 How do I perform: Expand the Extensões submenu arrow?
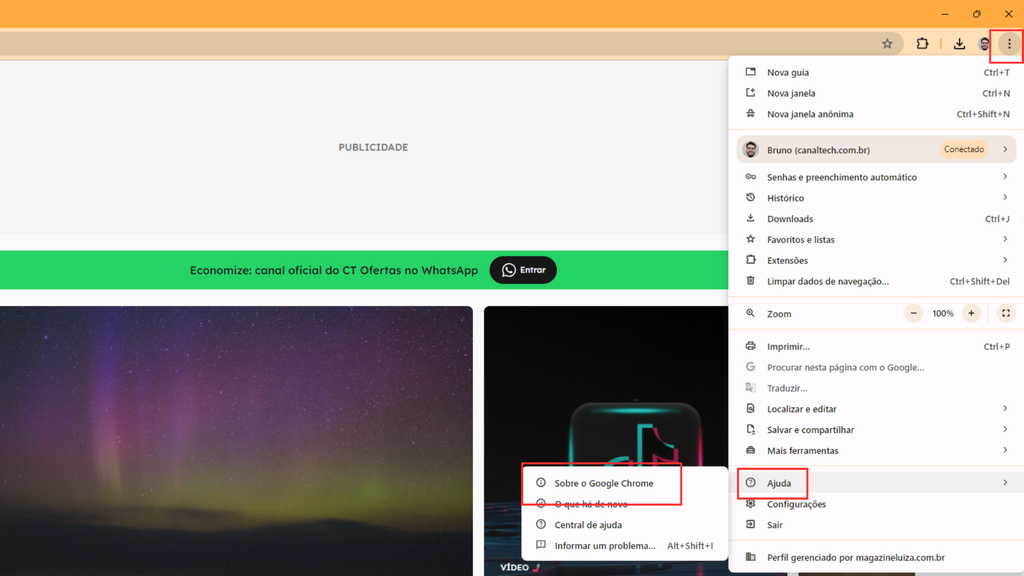click(x=1005, y=260)
